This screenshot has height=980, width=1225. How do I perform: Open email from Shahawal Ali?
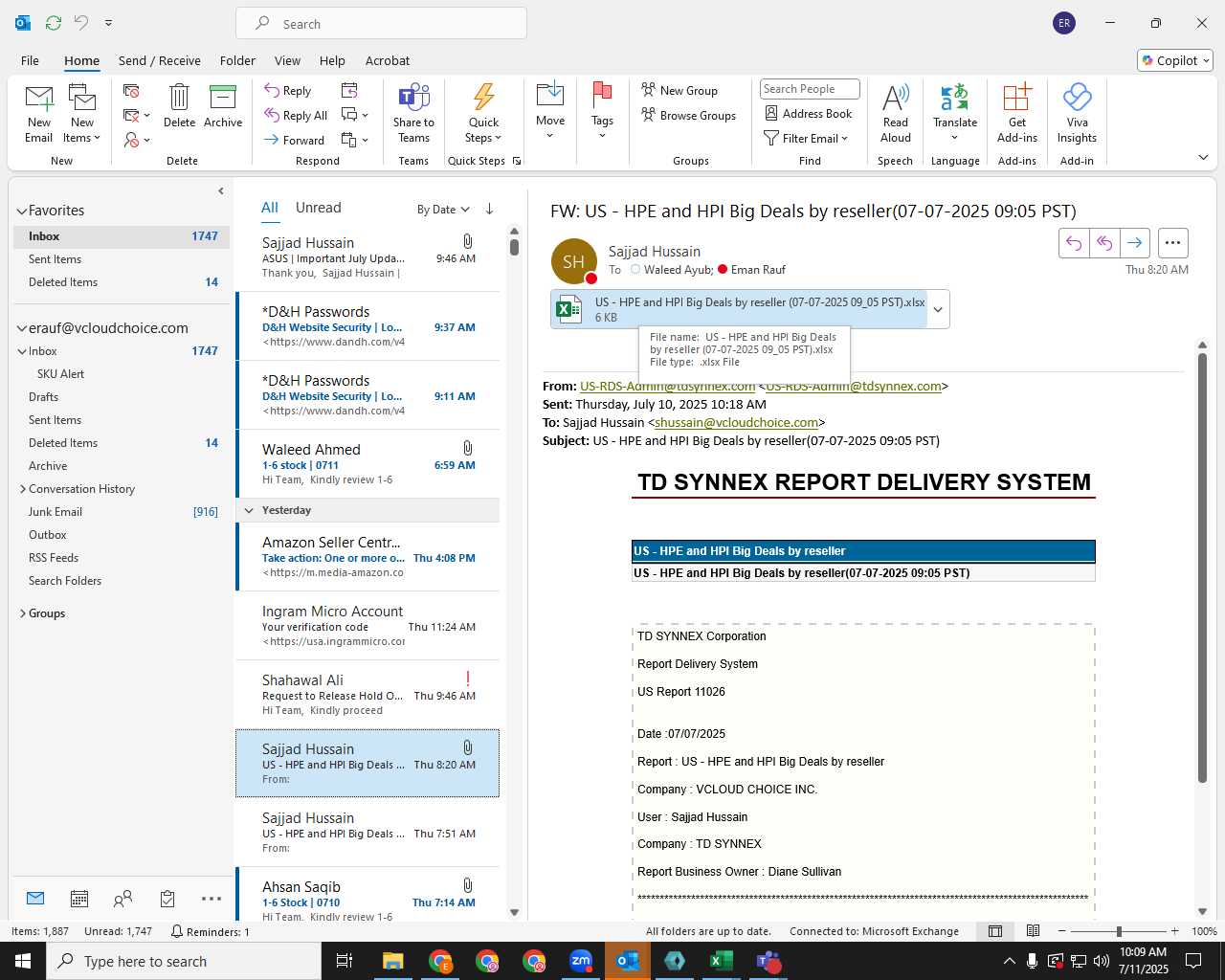367,695
